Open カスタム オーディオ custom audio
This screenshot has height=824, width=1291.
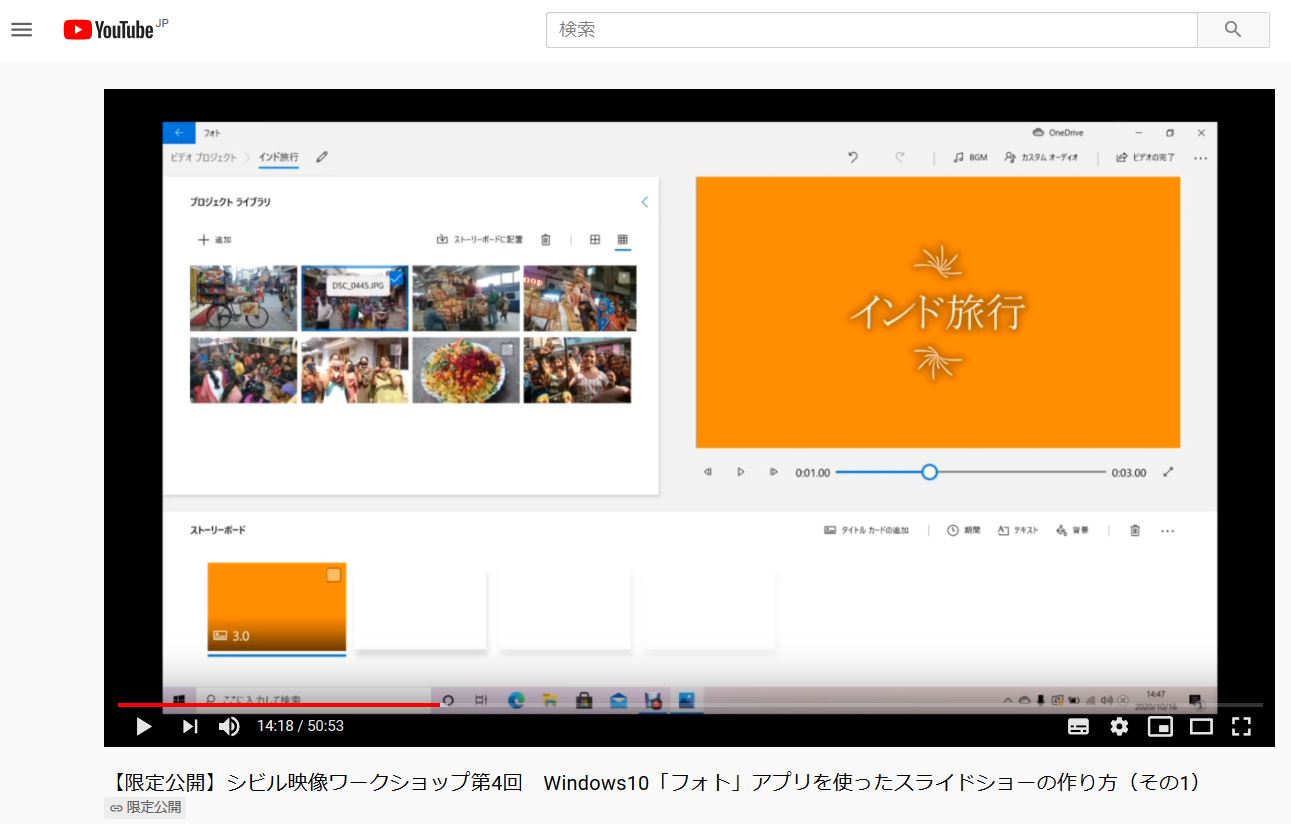[x=1041, y=157]
